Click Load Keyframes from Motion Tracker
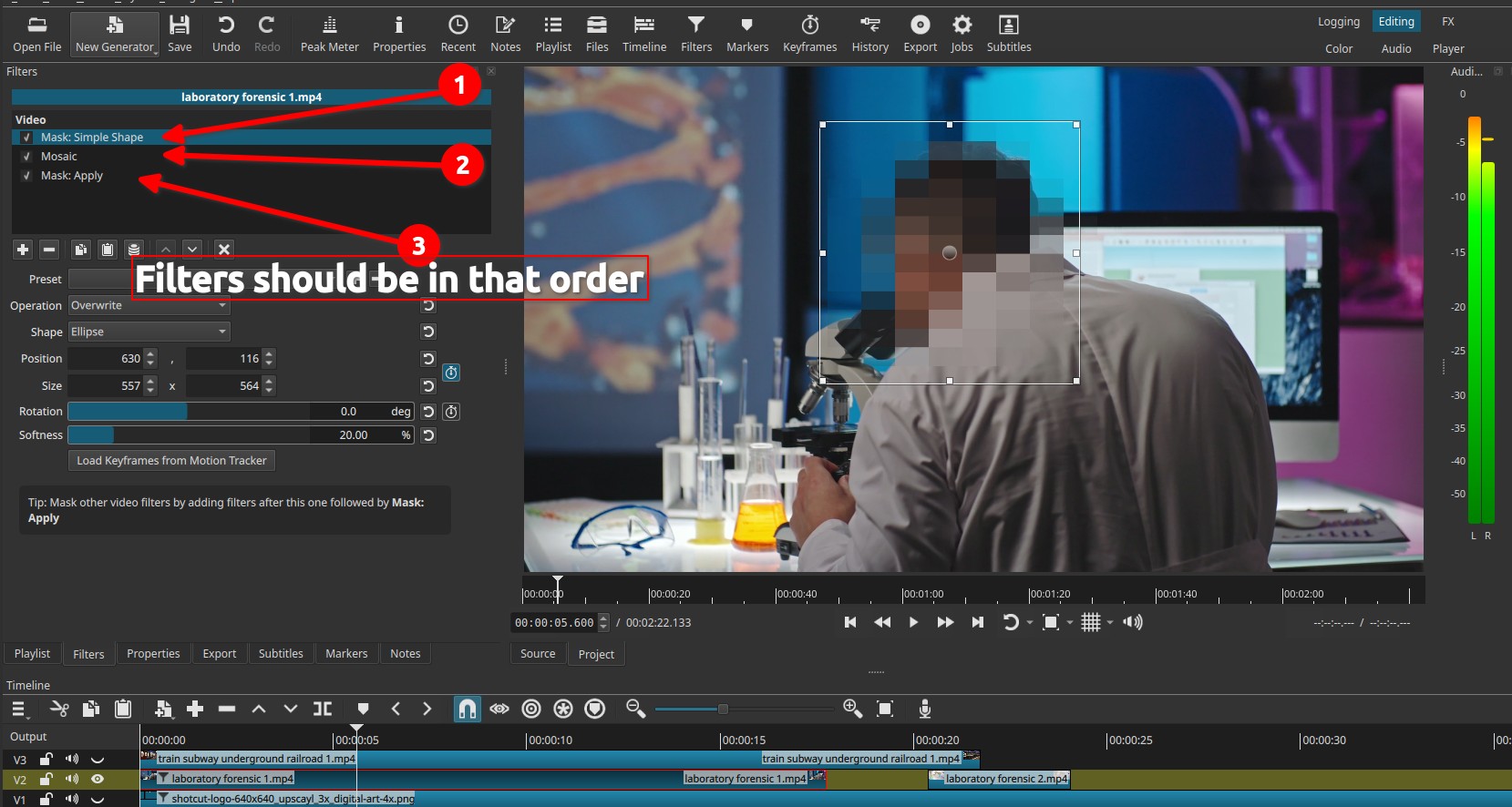1512x807 pixels. point(171,460)
